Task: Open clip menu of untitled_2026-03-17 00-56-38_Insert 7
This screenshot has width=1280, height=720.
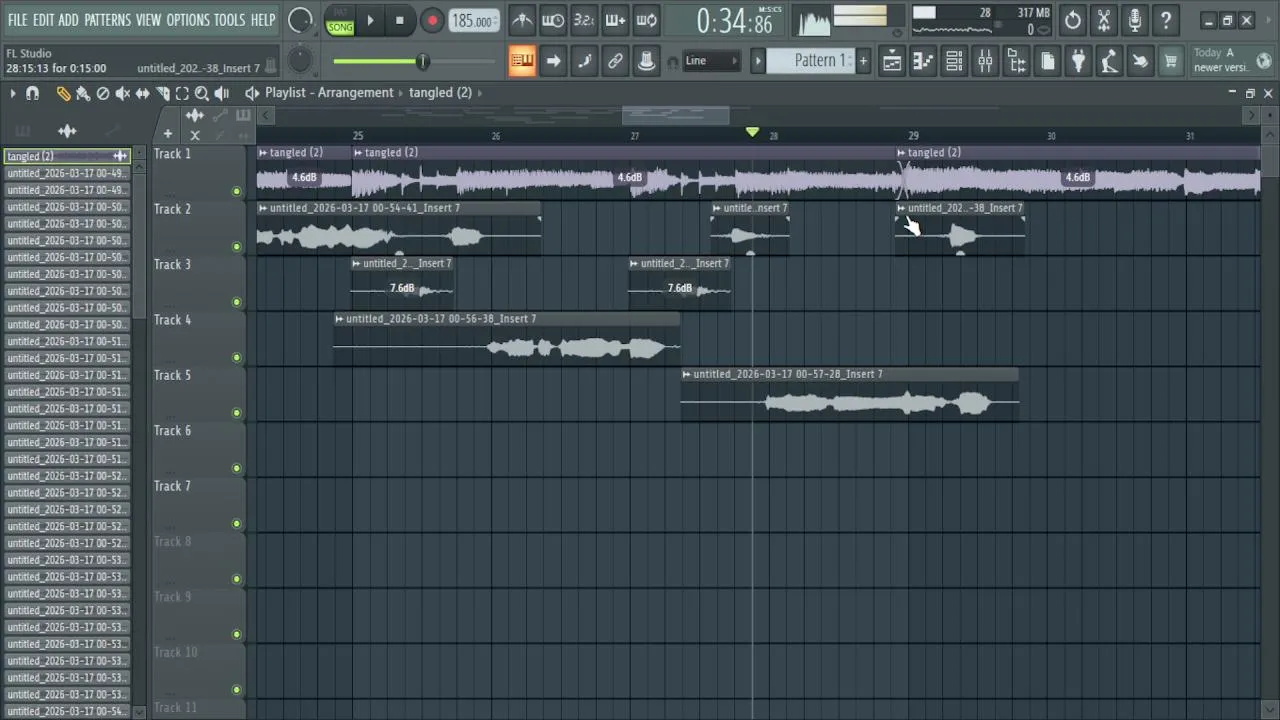Action: (339, 319)
